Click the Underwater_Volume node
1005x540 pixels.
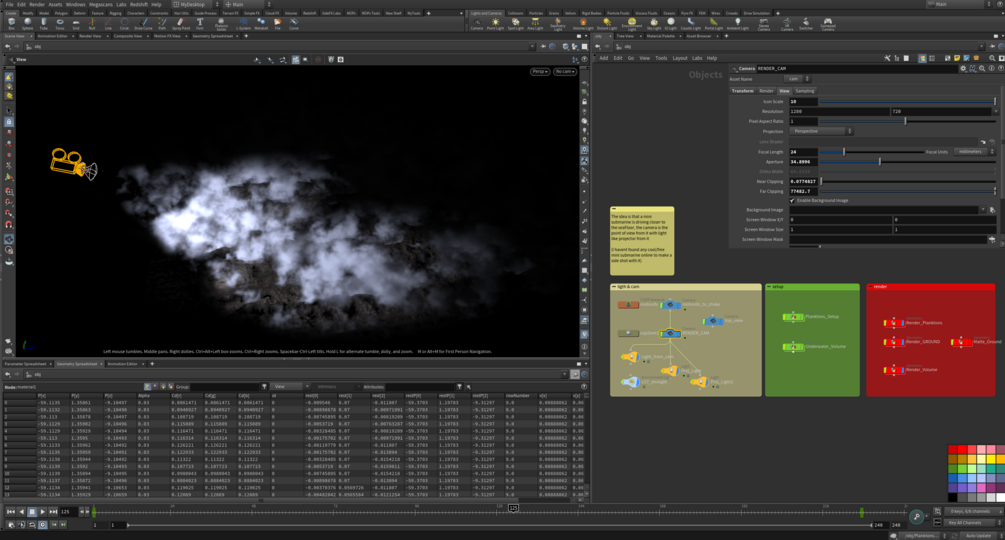coord(793,347)
